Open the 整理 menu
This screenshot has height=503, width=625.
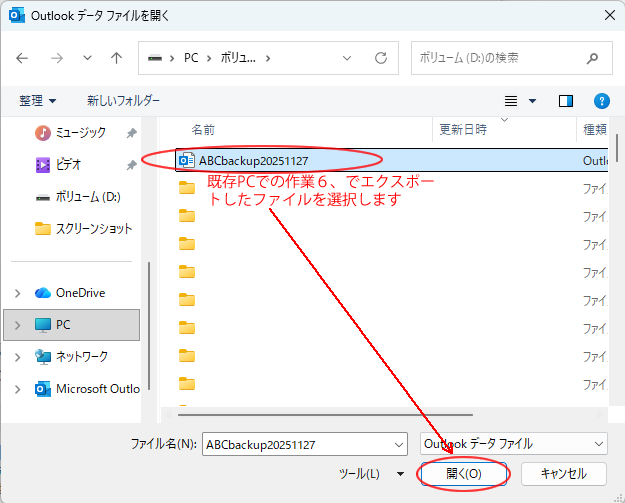click(37, 100)
